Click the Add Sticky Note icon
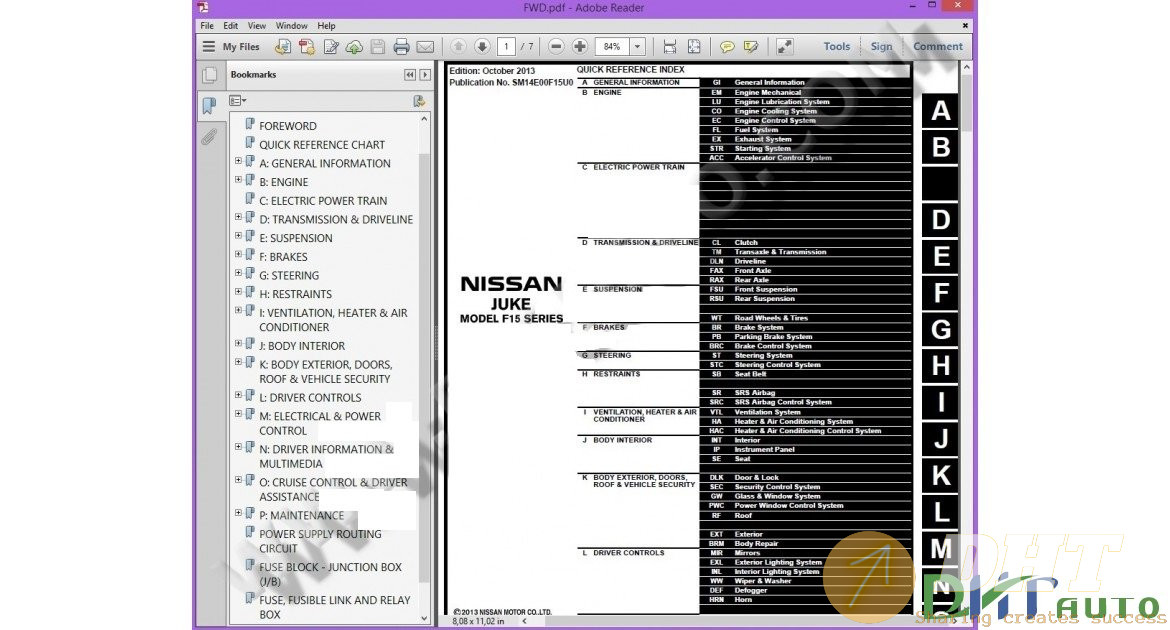 point(727,46)
